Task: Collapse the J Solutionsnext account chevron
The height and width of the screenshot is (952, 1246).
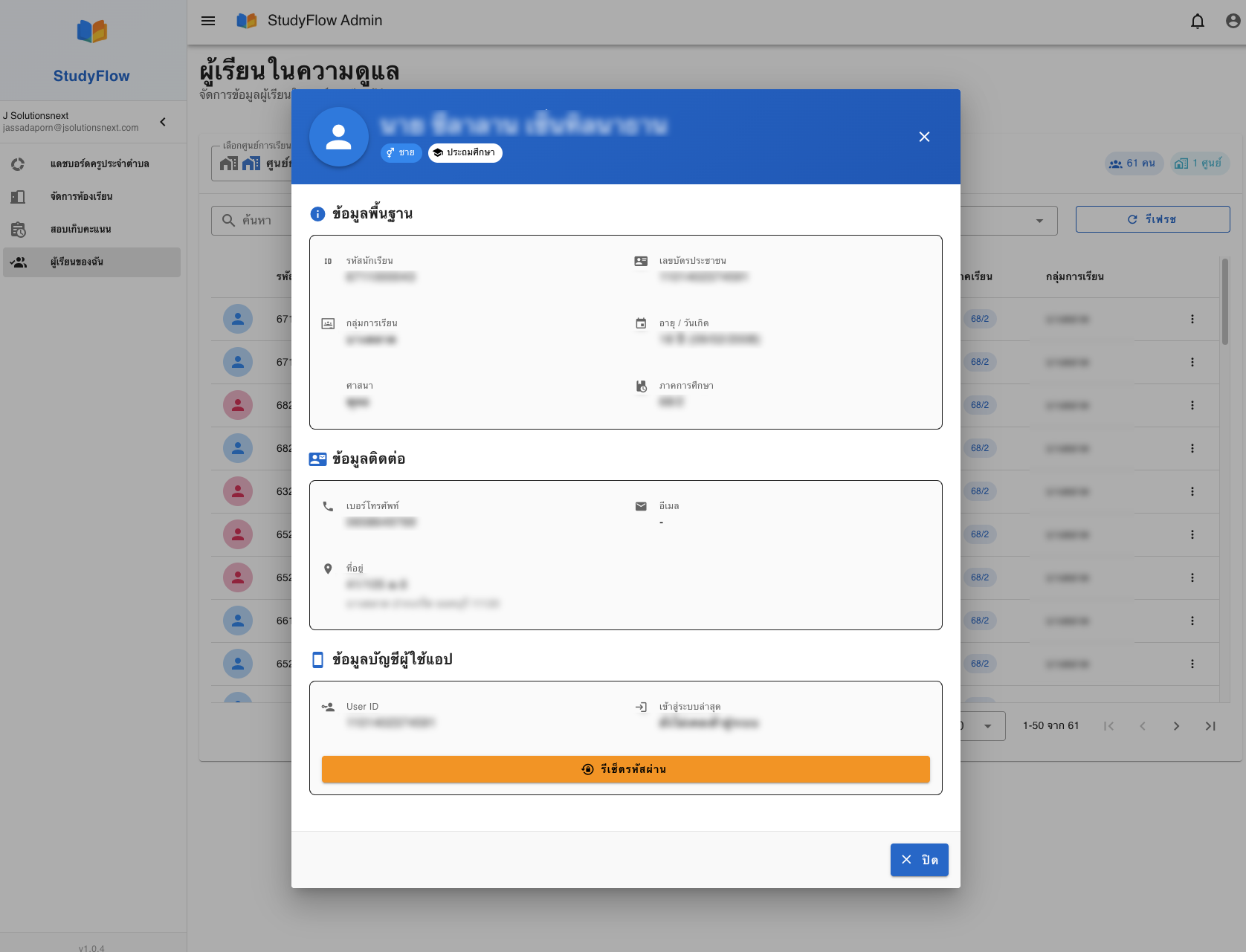Action: pyautogui.click(x=163, y=122)
